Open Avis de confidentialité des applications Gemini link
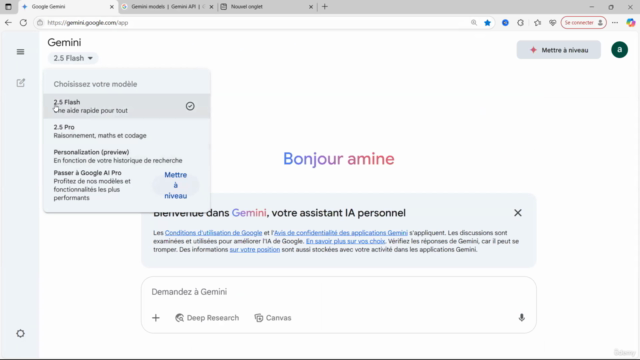The width and height of the screenshot is (640, 360). (x=340, y=233)
